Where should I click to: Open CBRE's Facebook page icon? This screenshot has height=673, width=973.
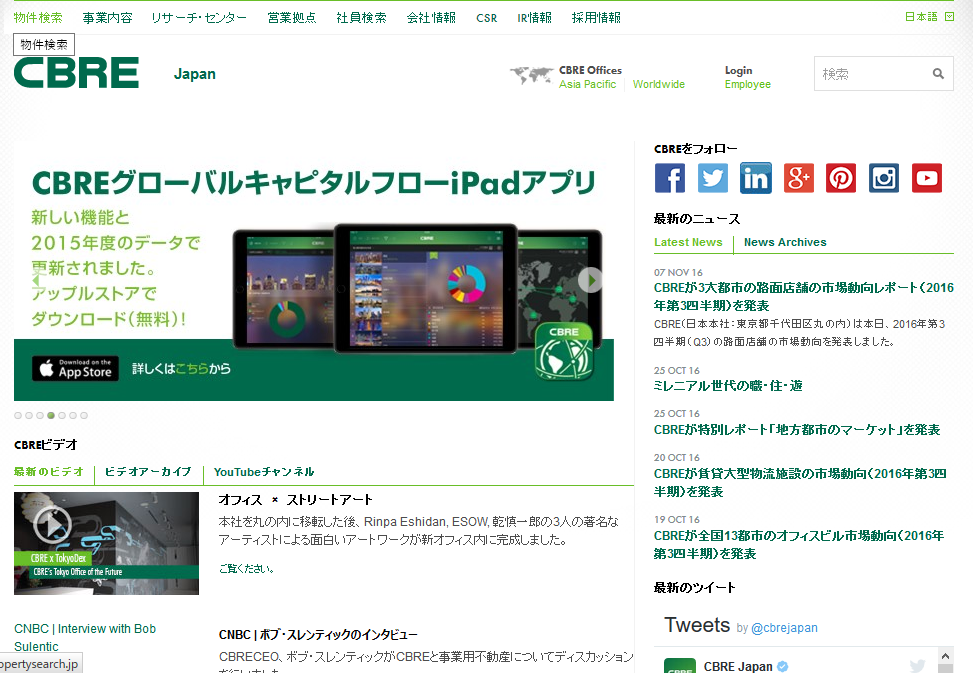pos(670,178)
